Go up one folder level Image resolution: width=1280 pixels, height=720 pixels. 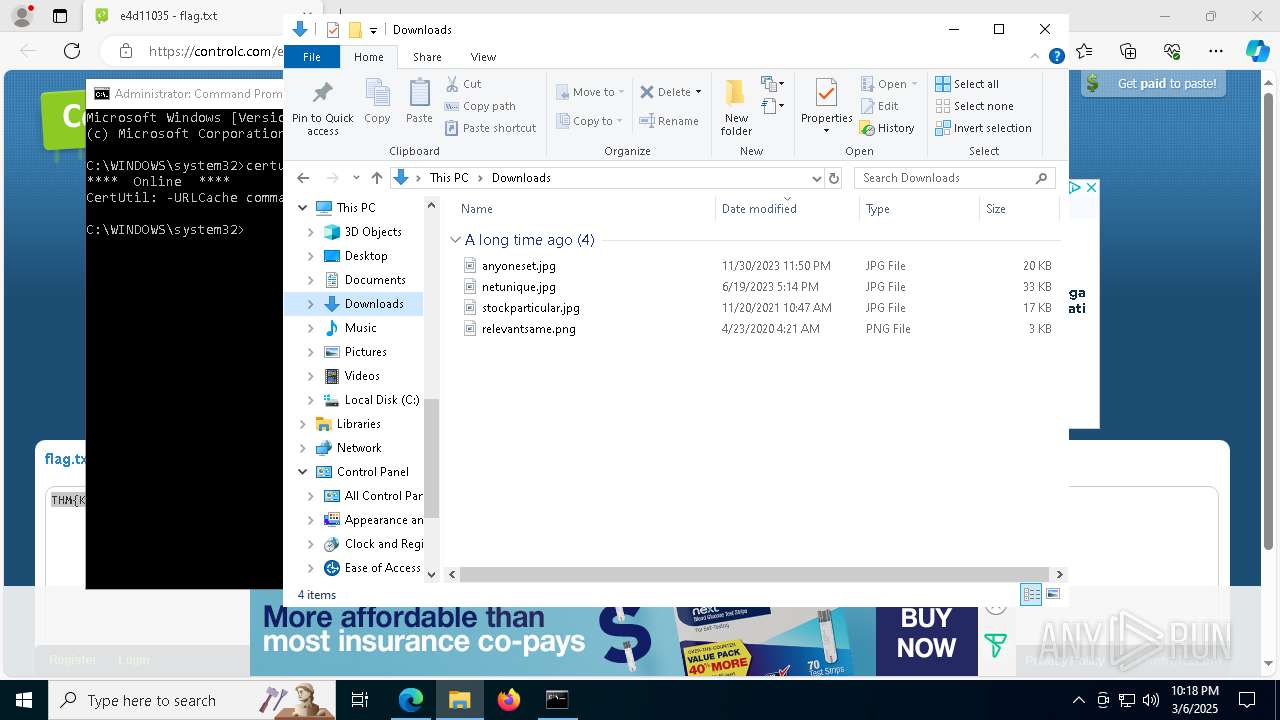(x=376, y=178)
